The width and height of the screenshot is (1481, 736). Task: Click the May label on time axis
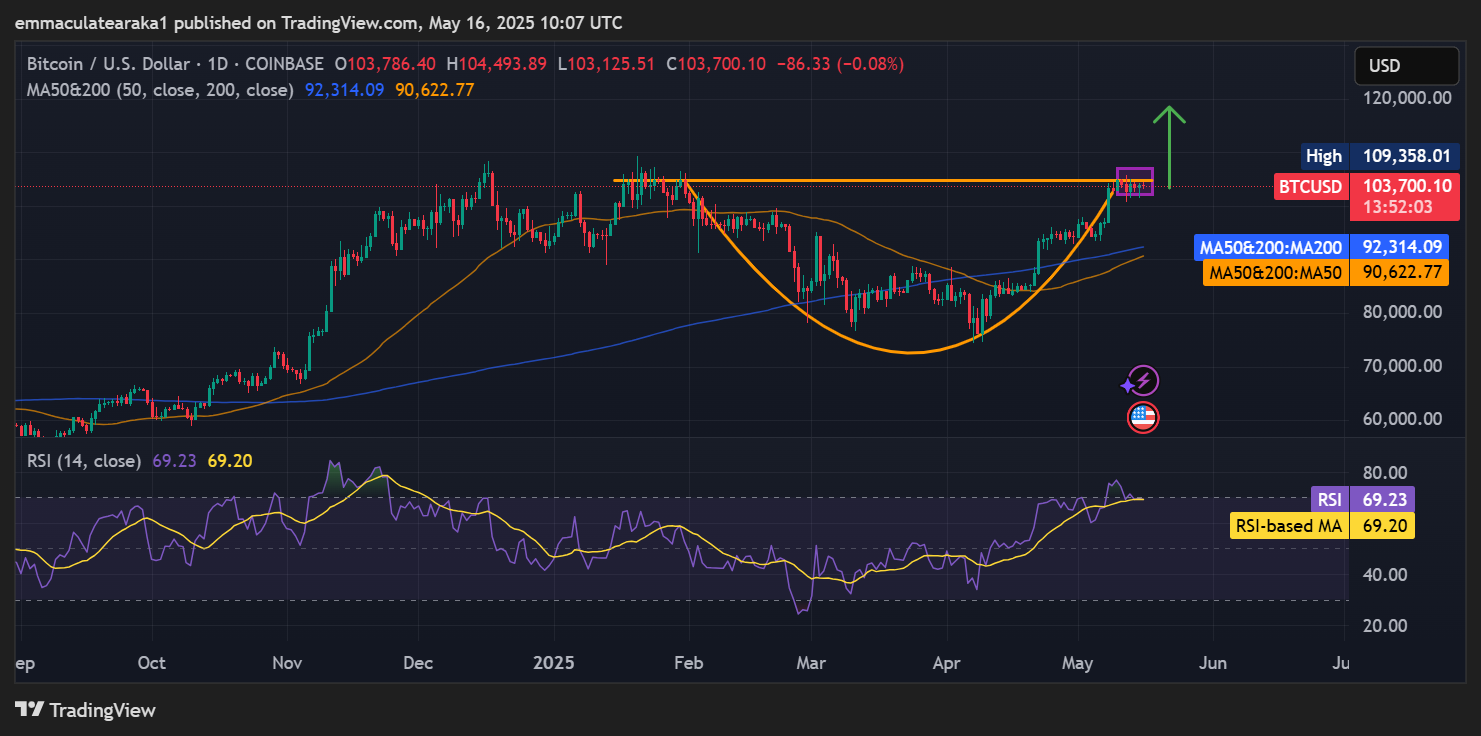click(1078, 664)
